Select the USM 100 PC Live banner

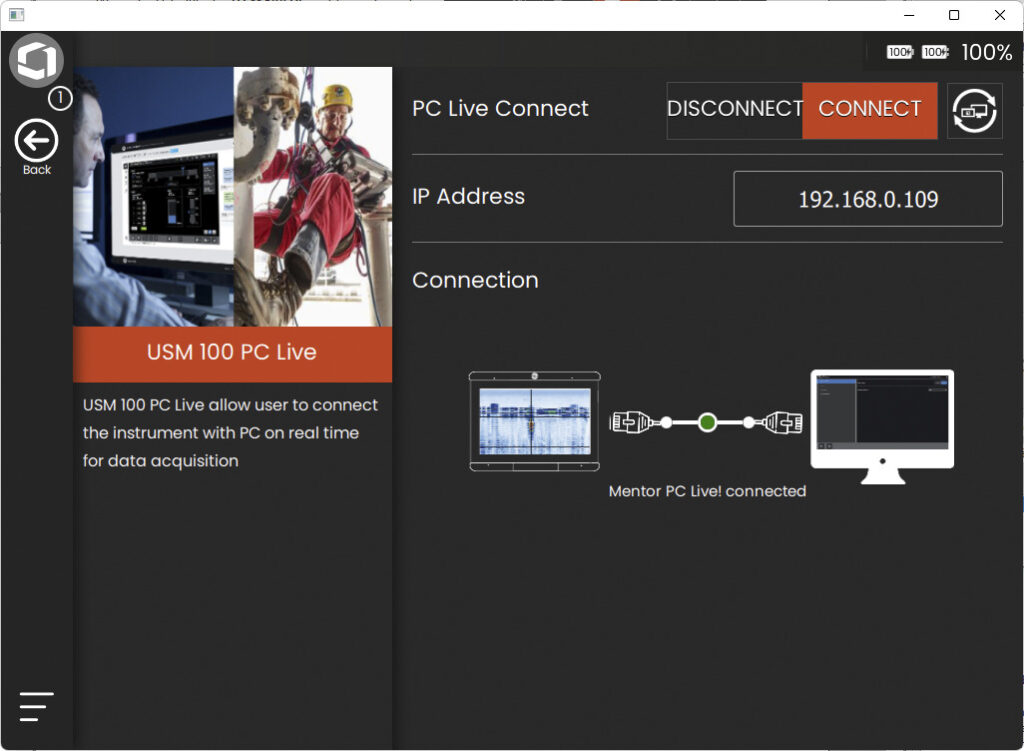point(232,353)
